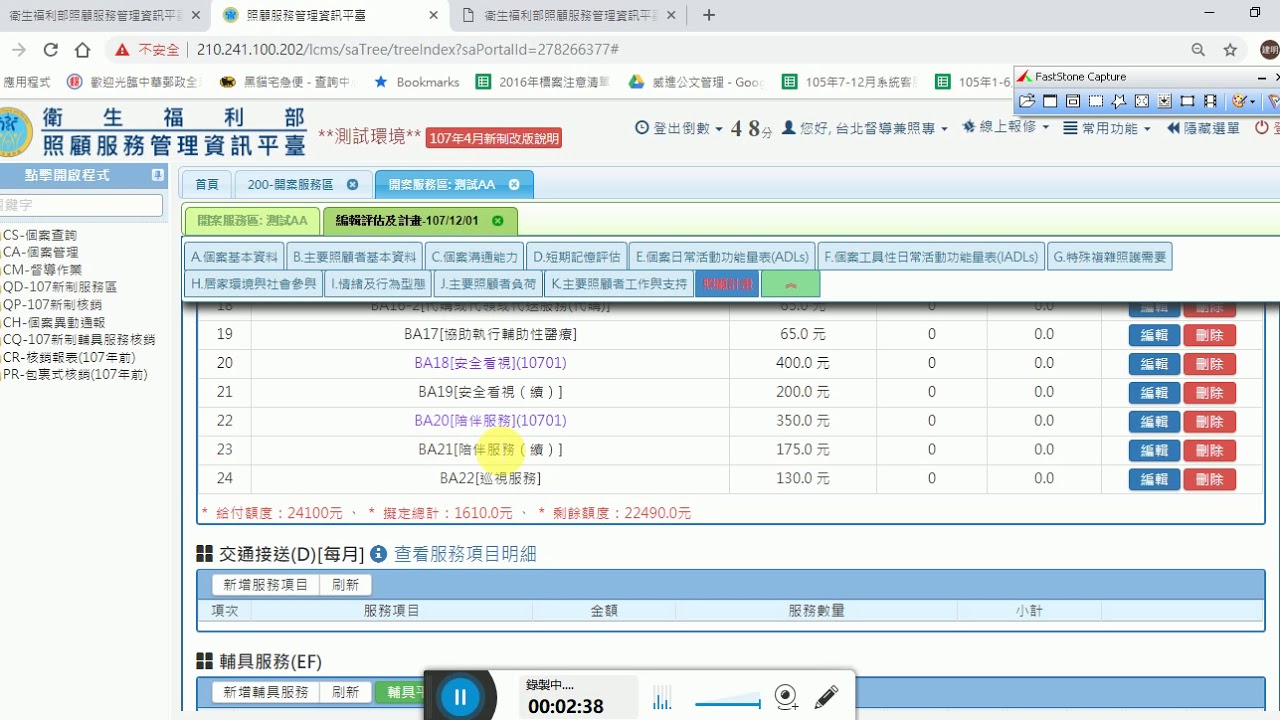This screenshot has height=720, width=1280.
Task: Click the 200.0 元 amount of BA19
Action: (803, 392)
